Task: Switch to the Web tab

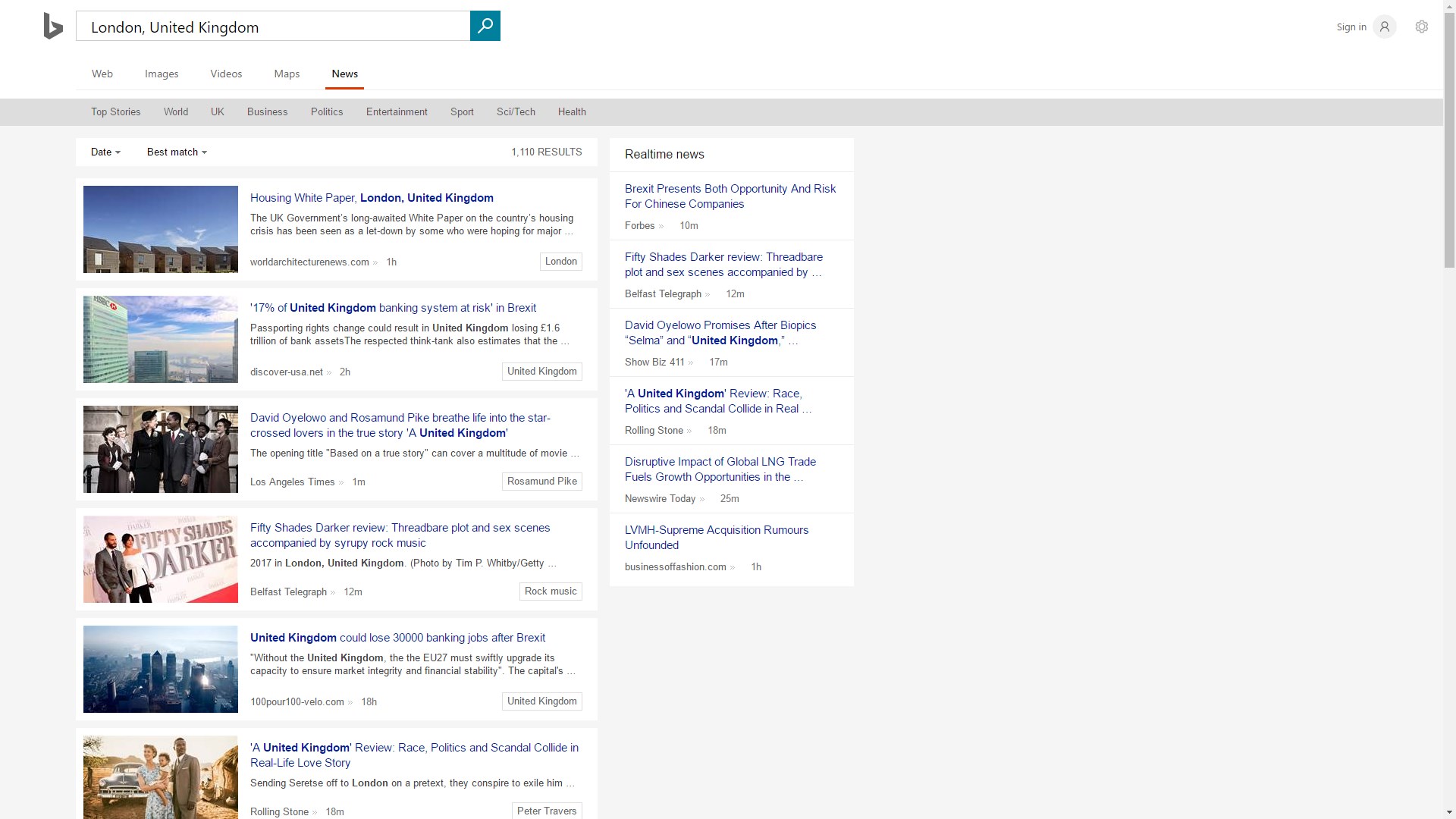Action: (x=102, y=74)
